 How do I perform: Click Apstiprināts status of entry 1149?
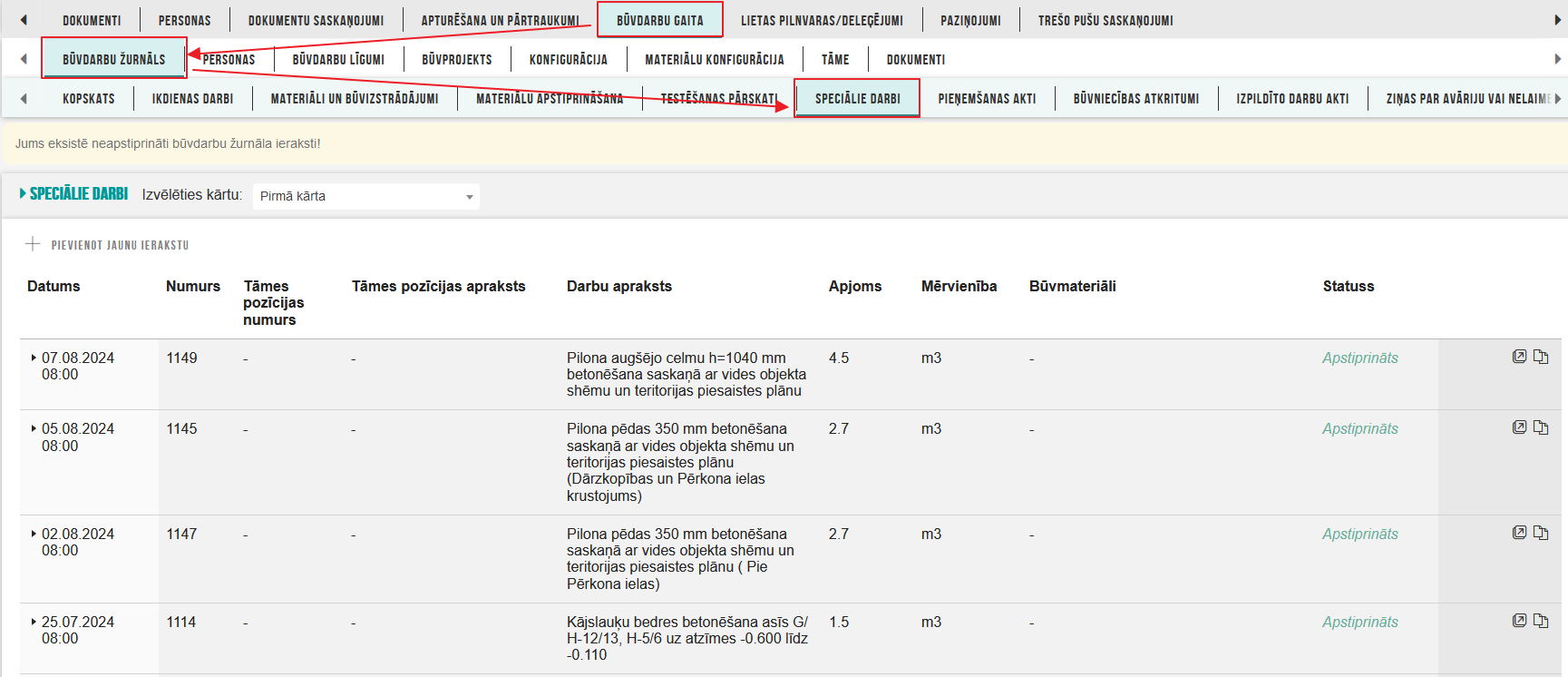click(x=1359, y=358)
